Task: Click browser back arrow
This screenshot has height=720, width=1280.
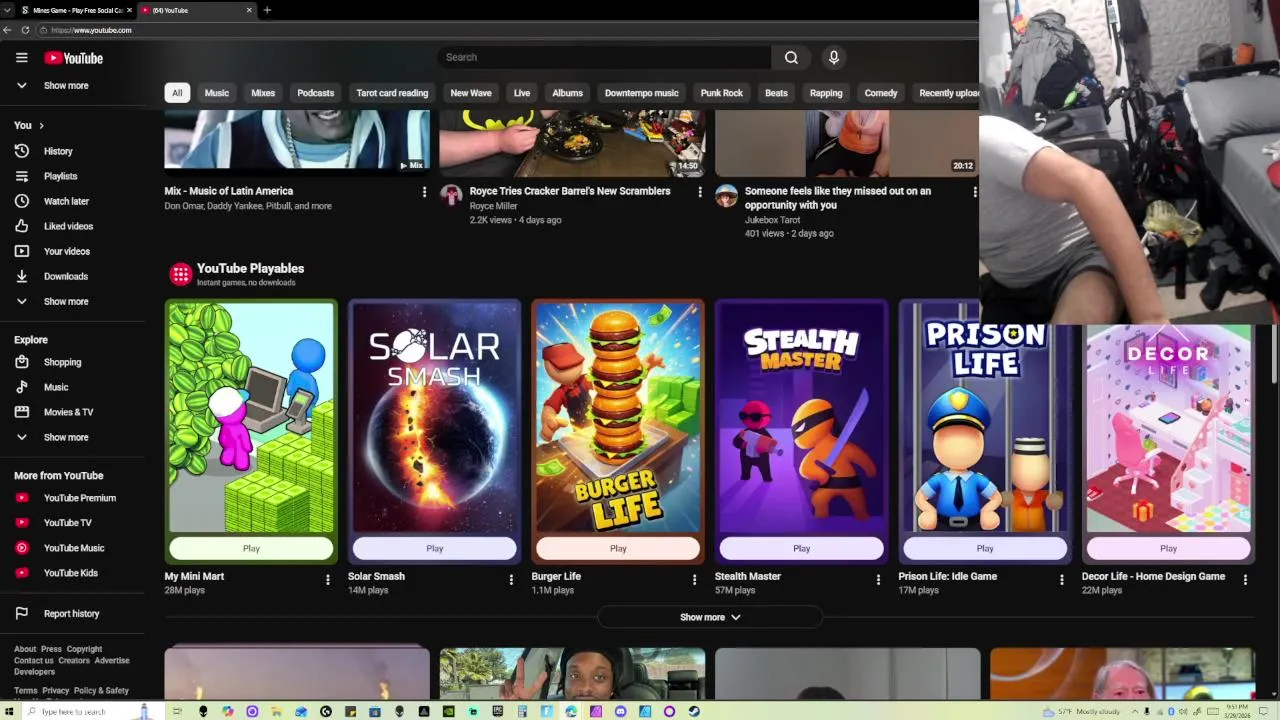Action: click(x=7, y=30)
